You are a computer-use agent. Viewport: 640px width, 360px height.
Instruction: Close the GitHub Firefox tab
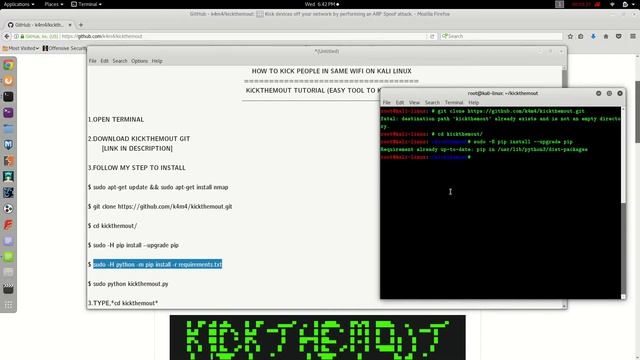point(70,25)
